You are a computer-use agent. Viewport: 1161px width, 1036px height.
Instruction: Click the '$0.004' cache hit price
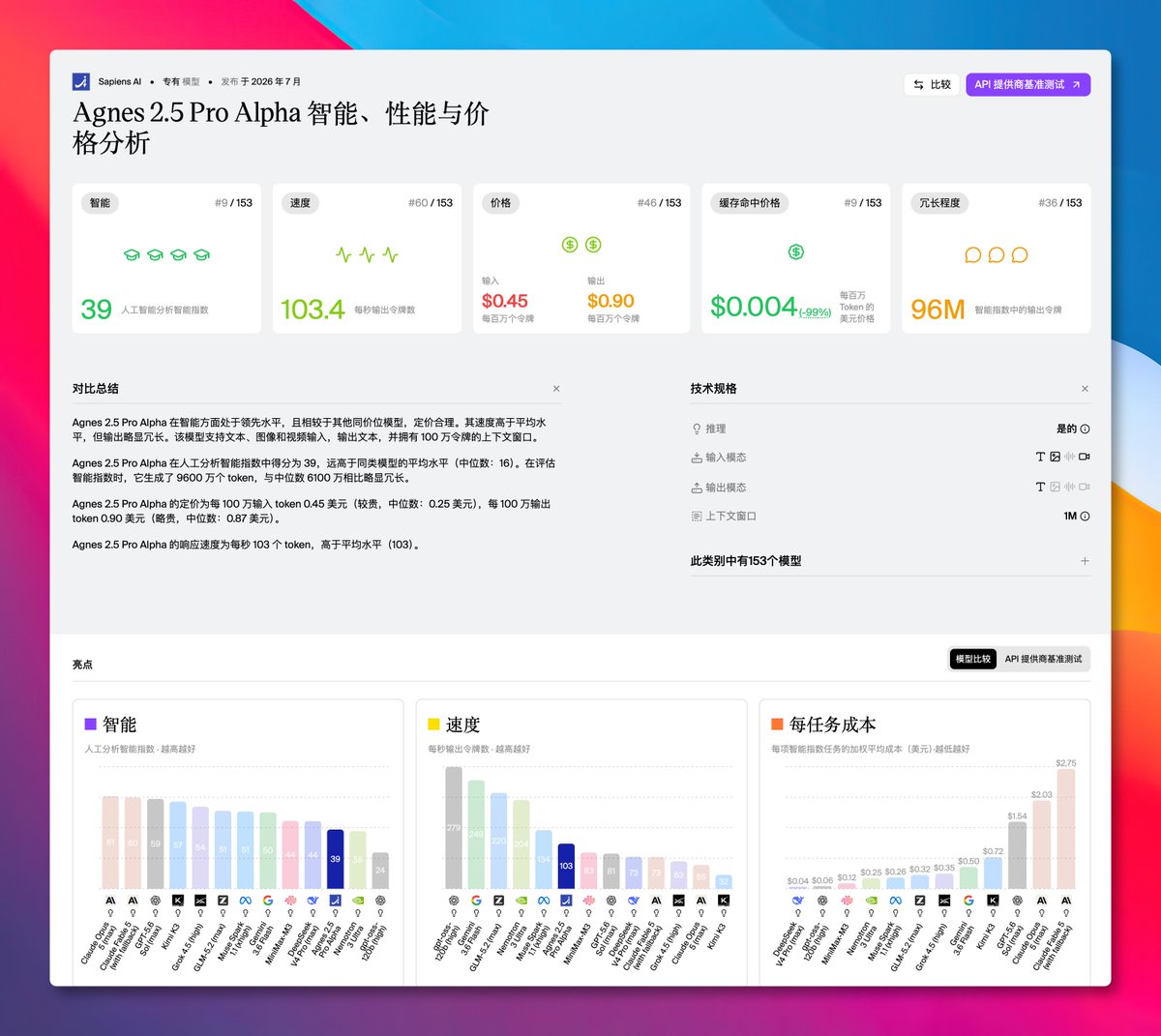[754, 307]
